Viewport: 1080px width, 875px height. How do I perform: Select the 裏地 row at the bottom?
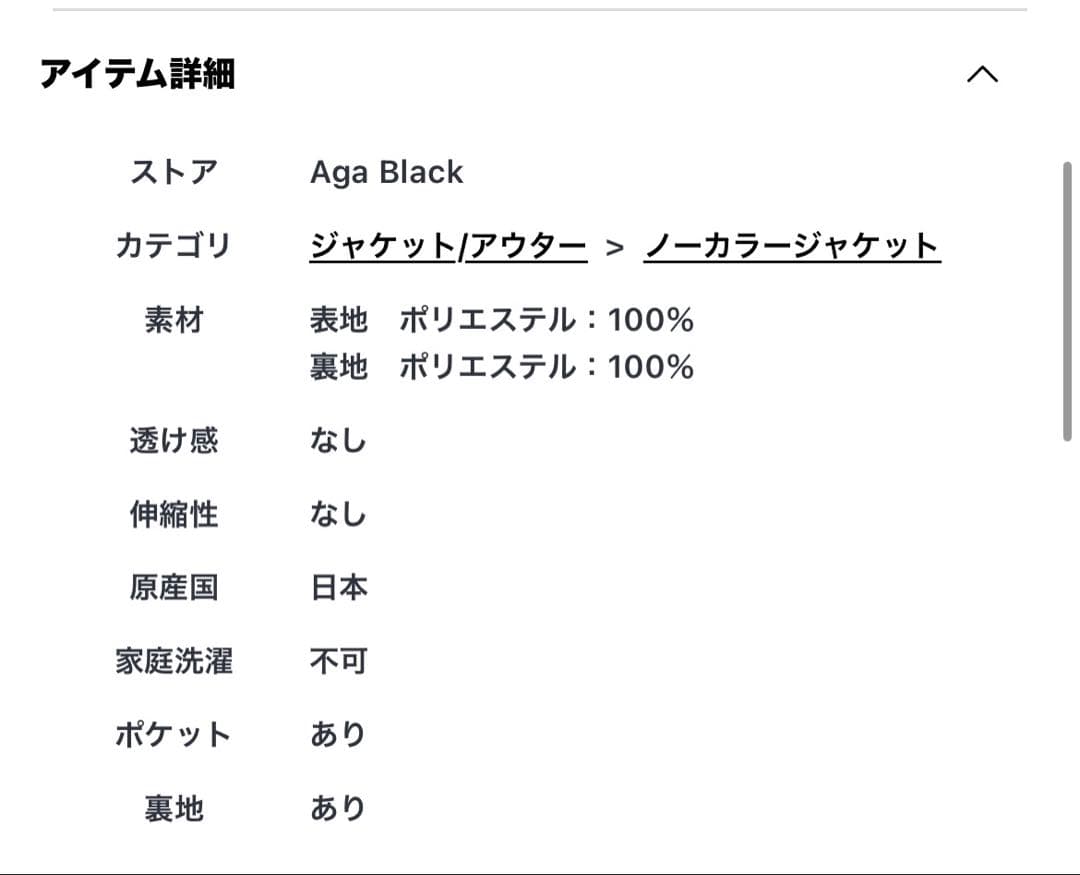175,807
